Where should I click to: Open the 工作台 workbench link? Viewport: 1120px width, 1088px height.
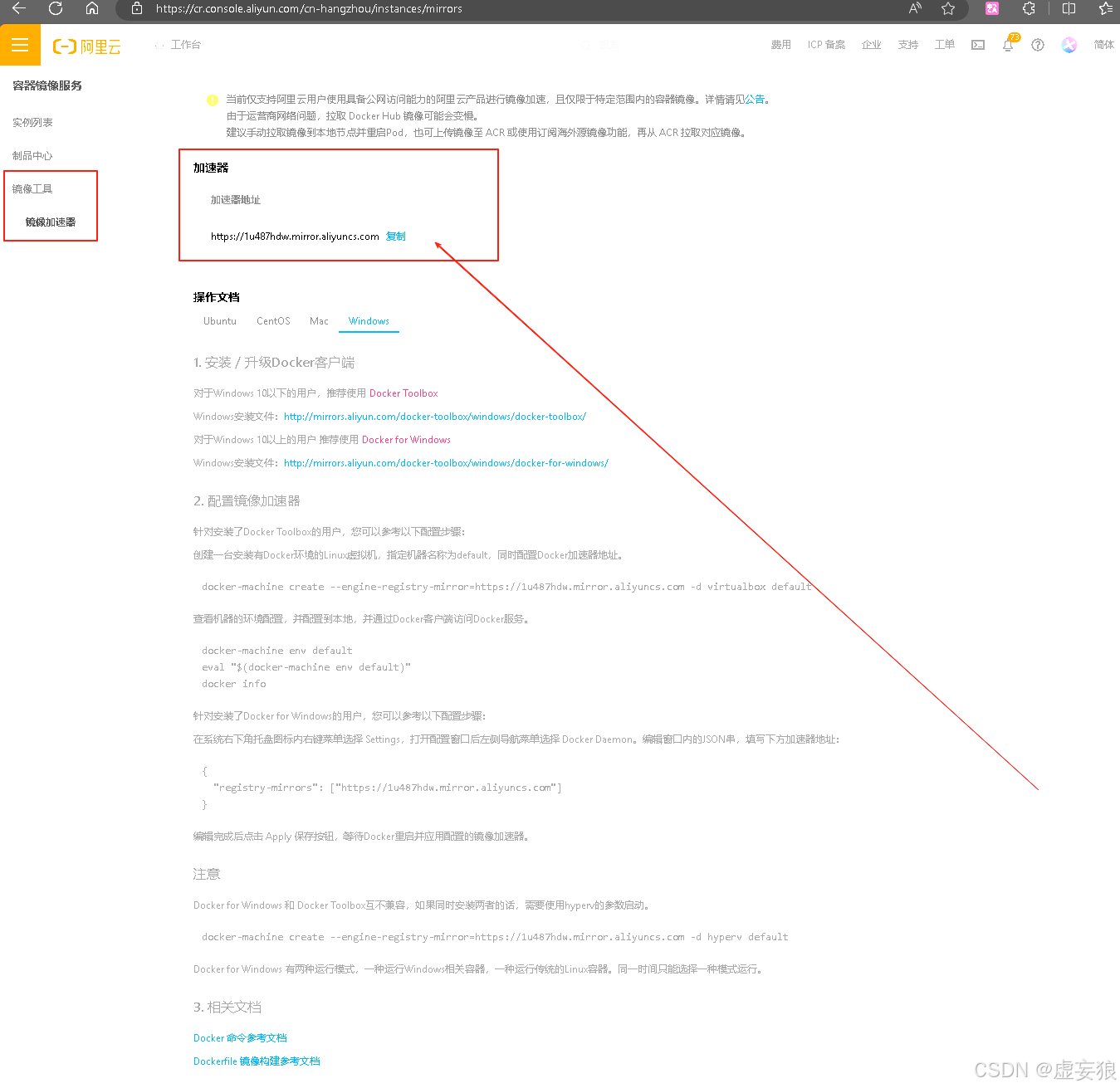coord(185,45)
